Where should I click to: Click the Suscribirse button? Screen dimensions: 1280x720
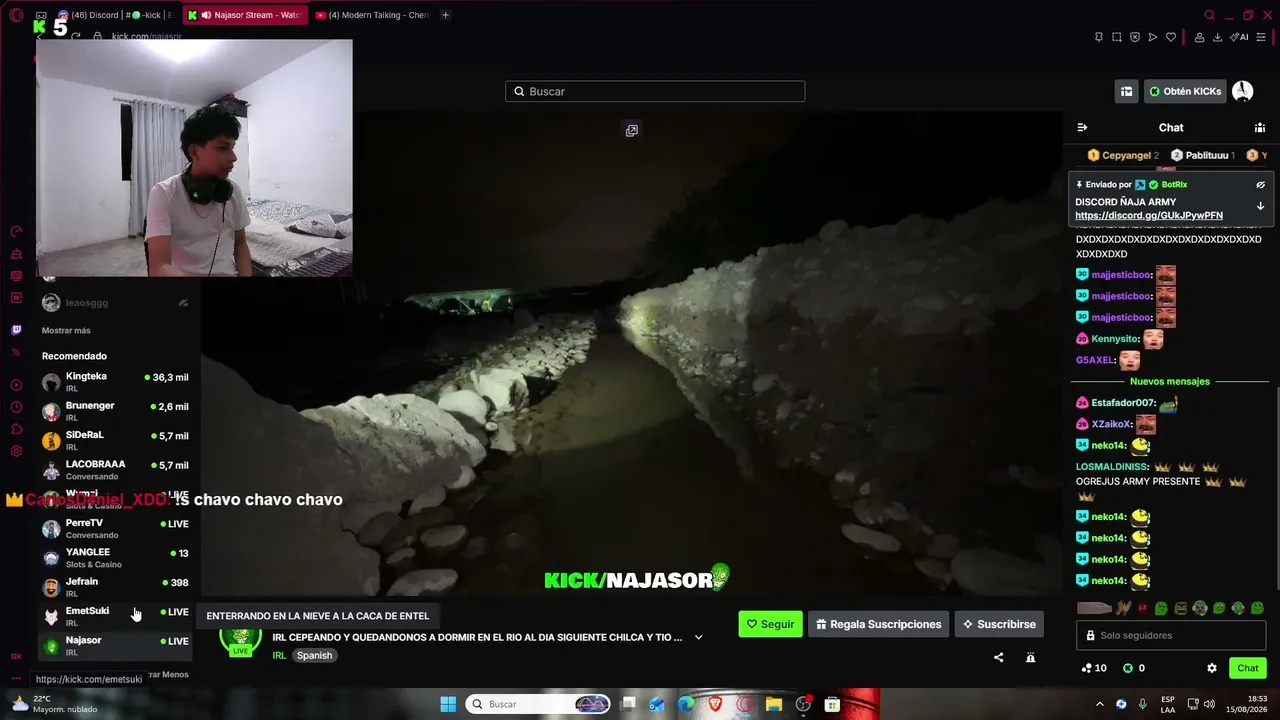[x=999, y=624]
